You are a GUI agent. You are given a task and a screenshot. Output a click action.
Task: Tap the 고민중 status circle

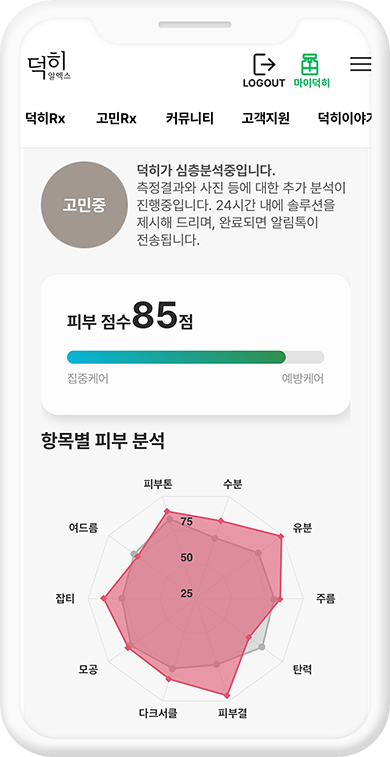[x=84, y=205]
